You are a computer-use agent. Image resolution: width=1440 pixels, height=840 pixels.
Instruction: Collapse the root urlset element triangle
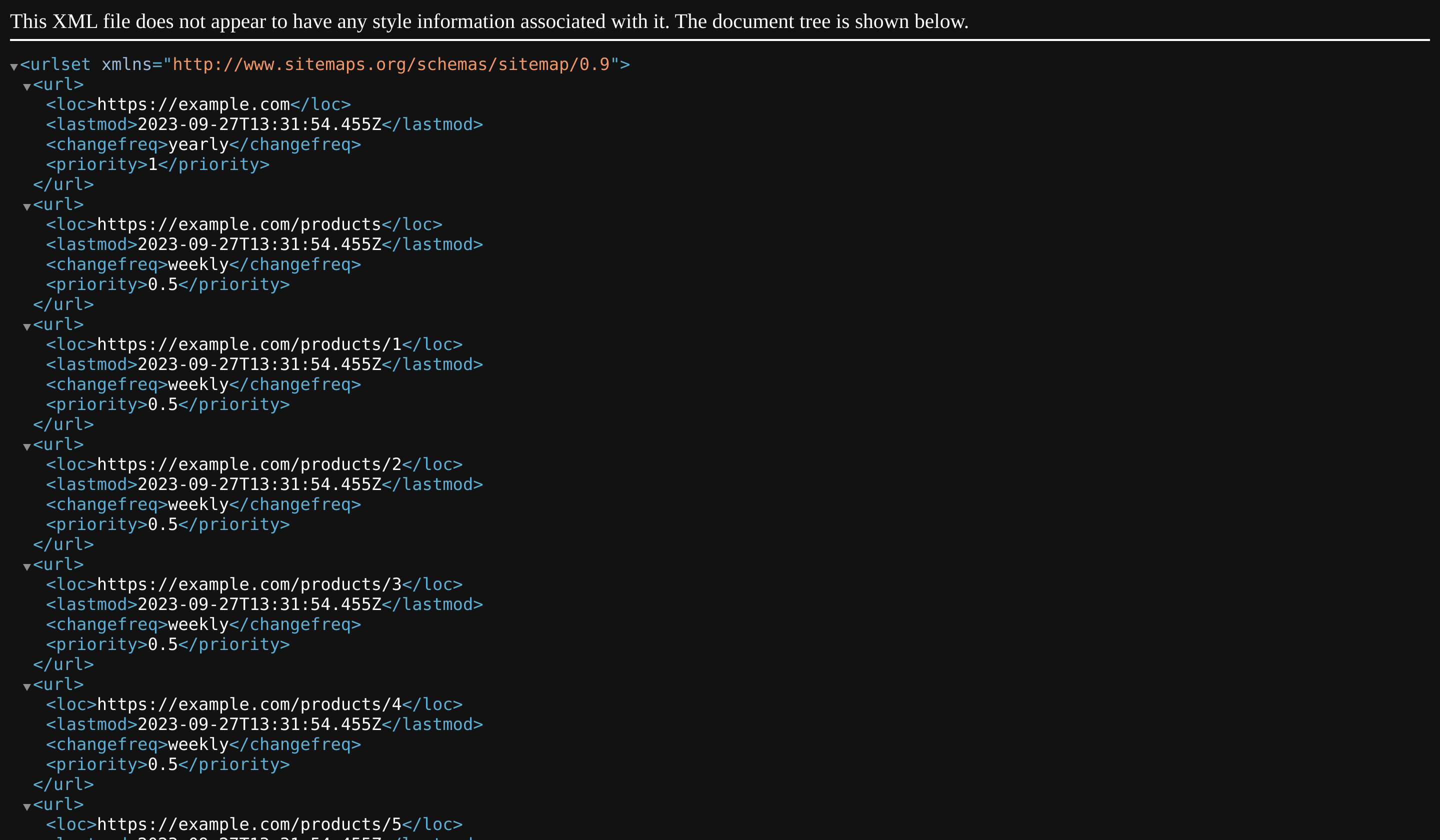[x=14, y=67]
